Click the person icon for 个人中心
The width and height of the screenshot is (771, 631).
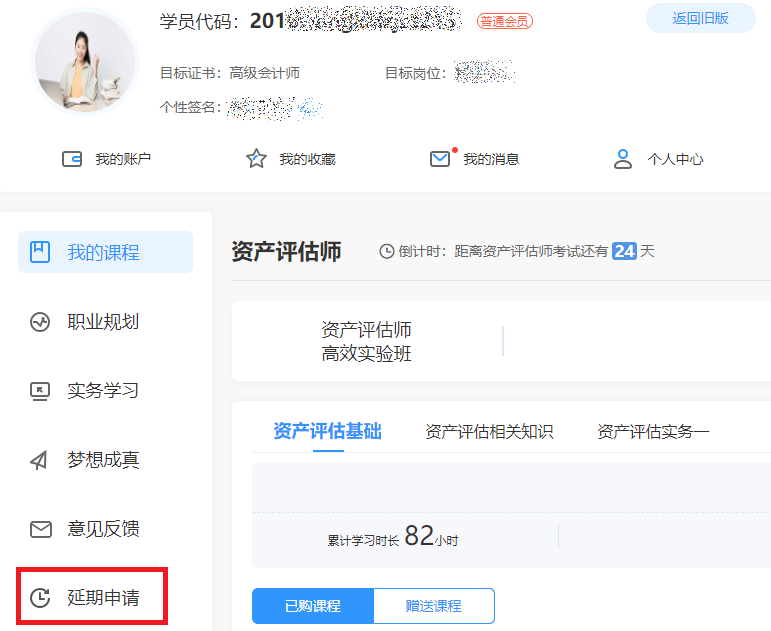tap(623, 159)
